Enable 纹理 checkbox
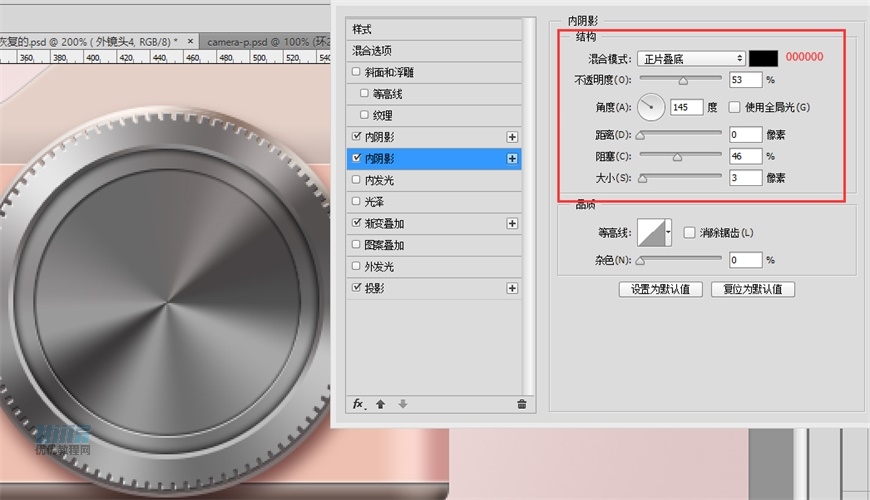 [x=364, y=115]
